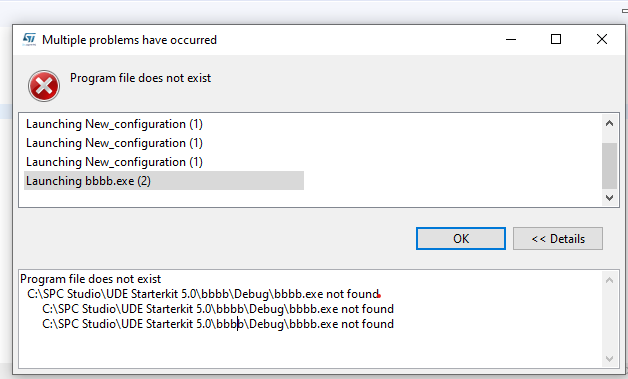Select second Launching New_configuration (1) entry

point(114,143)
